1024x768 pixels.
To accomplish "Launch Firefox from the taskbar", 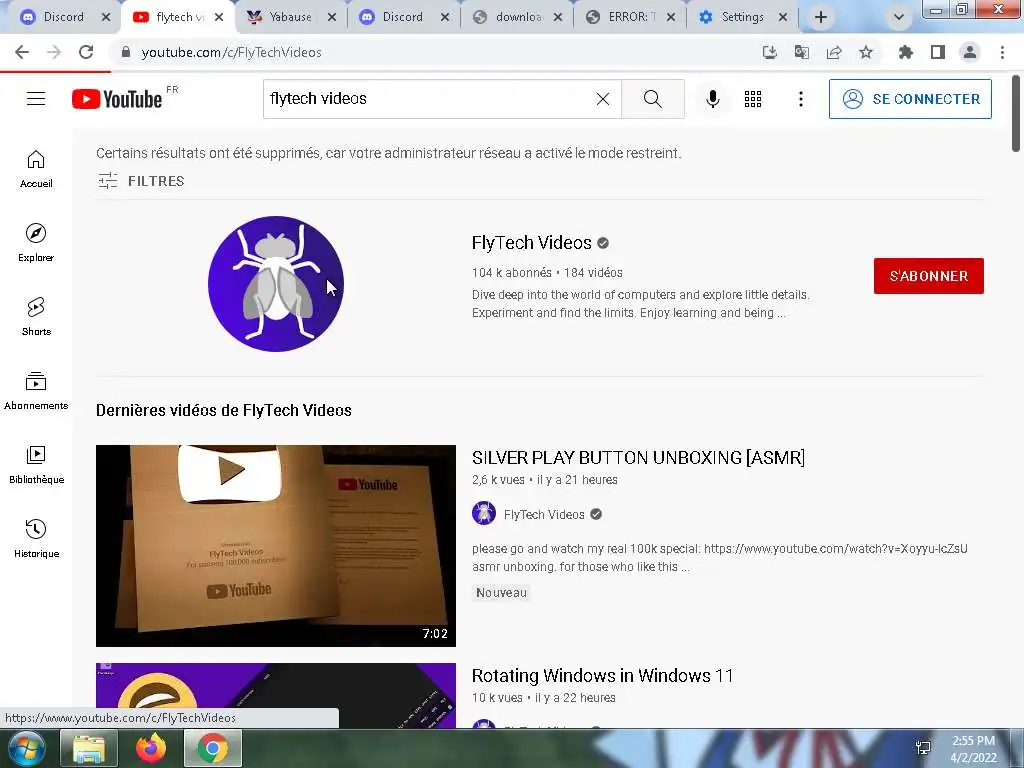I will point(151,748).
